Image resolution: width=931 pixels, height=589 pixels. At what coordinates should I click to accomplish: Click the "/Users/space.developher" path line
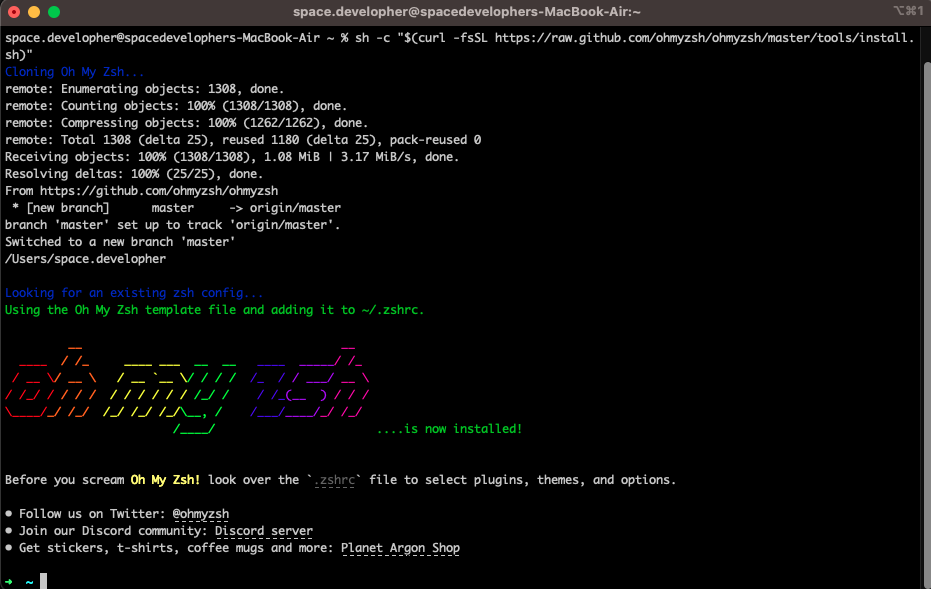[x=86, y=259]
